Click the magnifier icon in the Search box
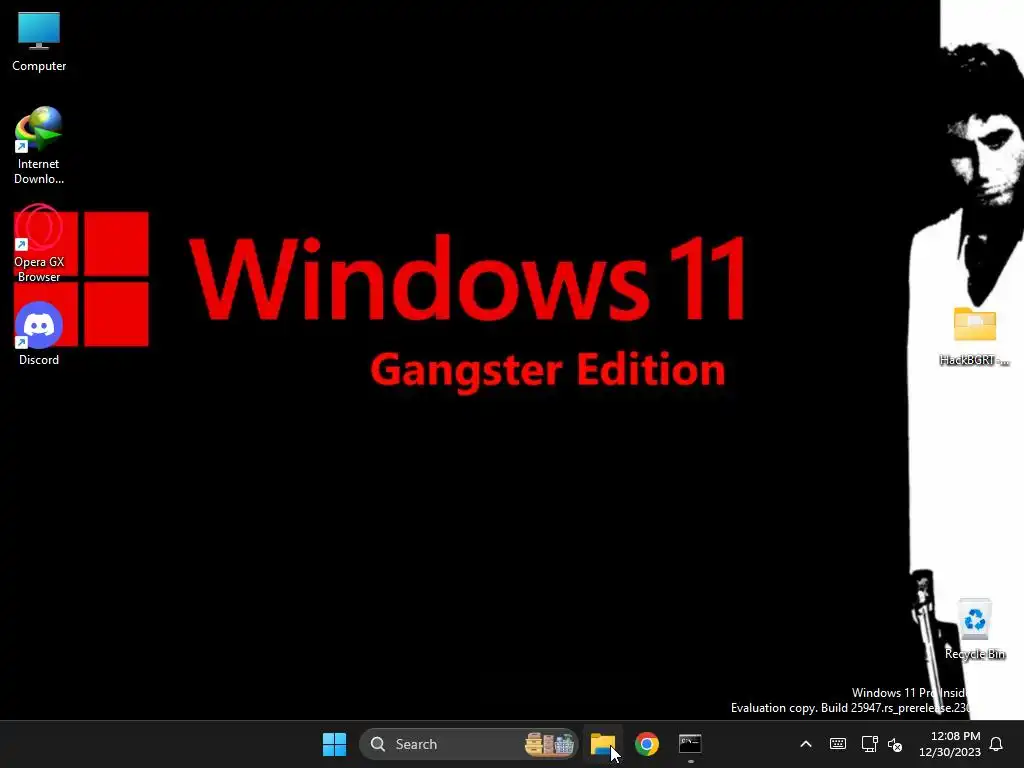 [x=377, y=744]
